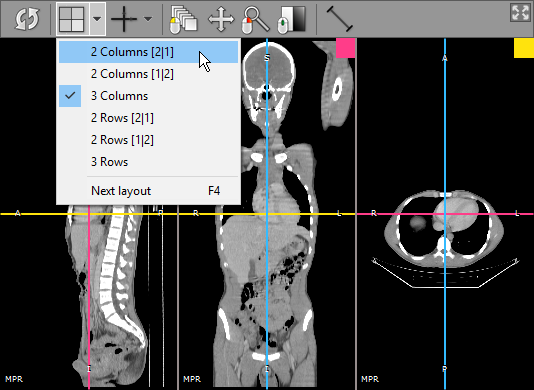The height and width of the screenshot is (390, 534).
Task: Select the length measurement line tool
Action: click(x=340, y=19)
